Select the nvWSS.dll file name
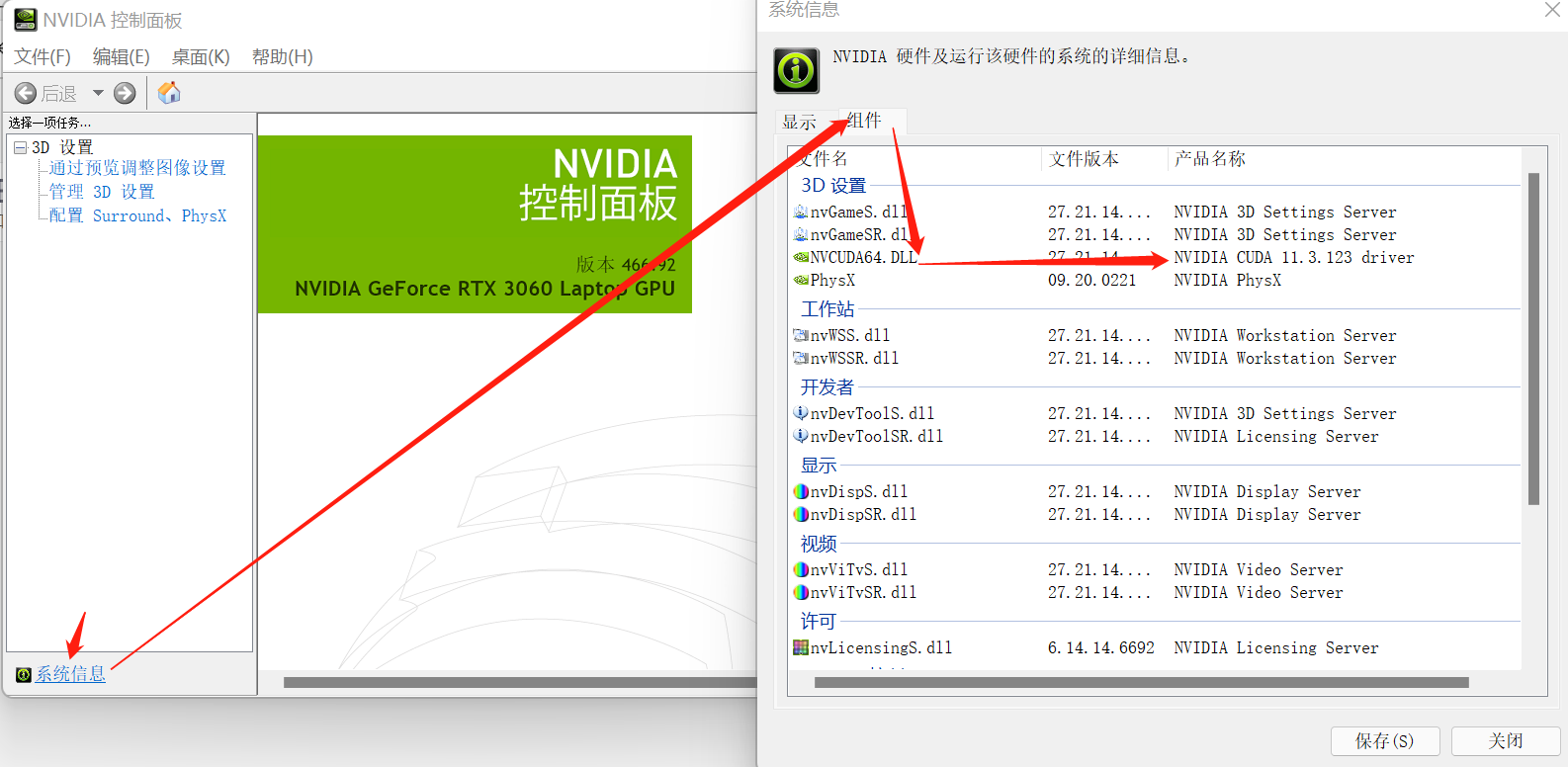 click(x=850, y=335)
